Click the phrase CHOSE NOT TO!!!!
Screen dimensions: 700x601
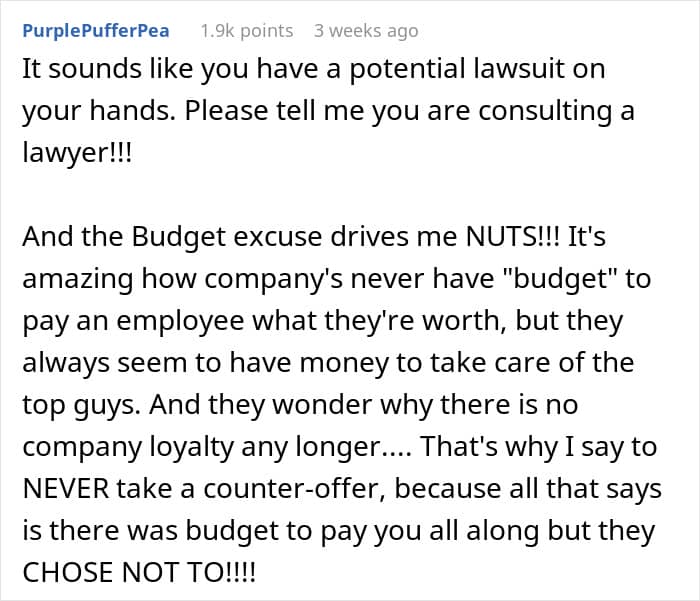coord(139,572)
